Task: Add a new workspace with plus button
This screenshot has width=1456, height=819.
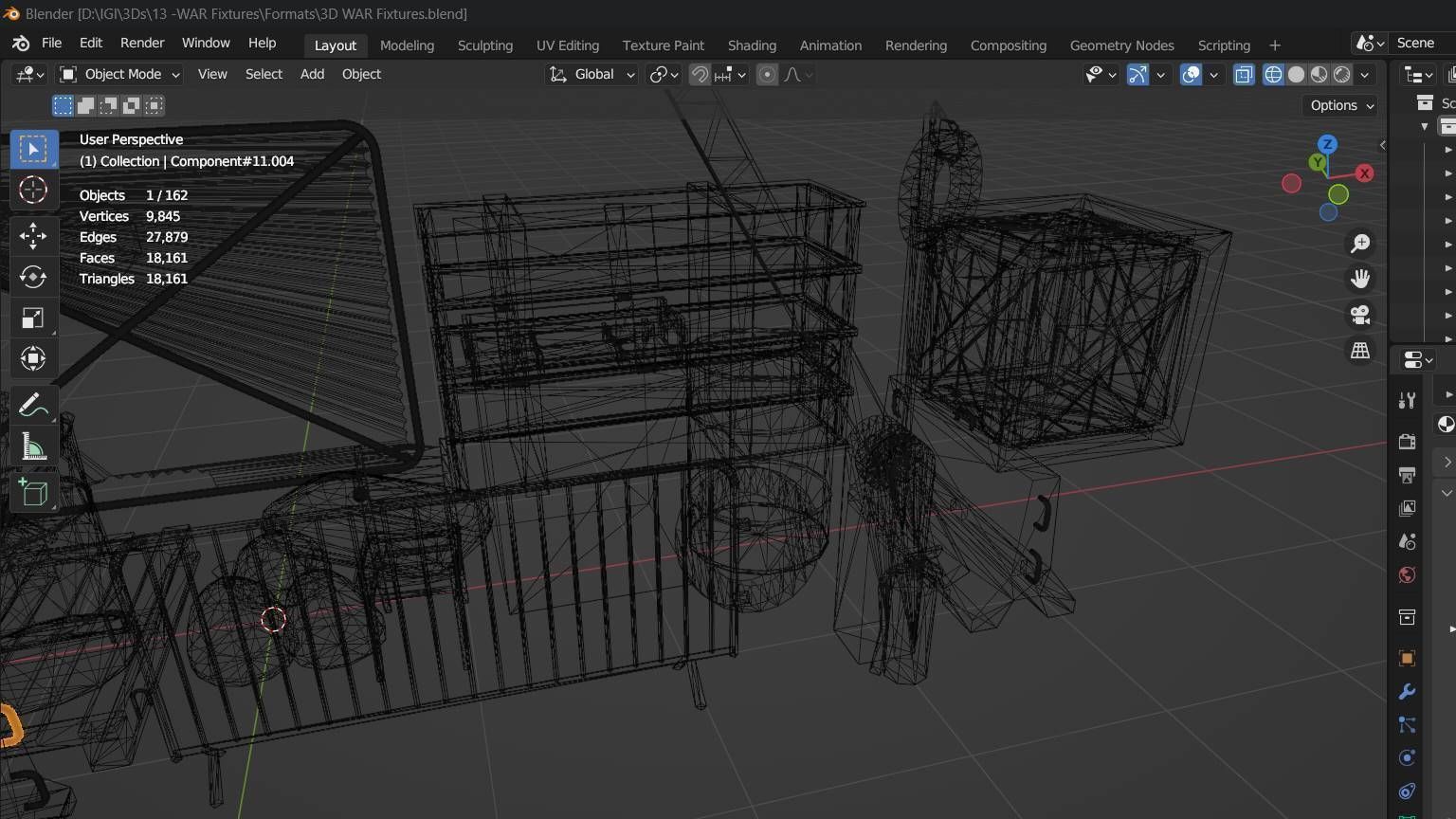Action: click(1275, 45)
